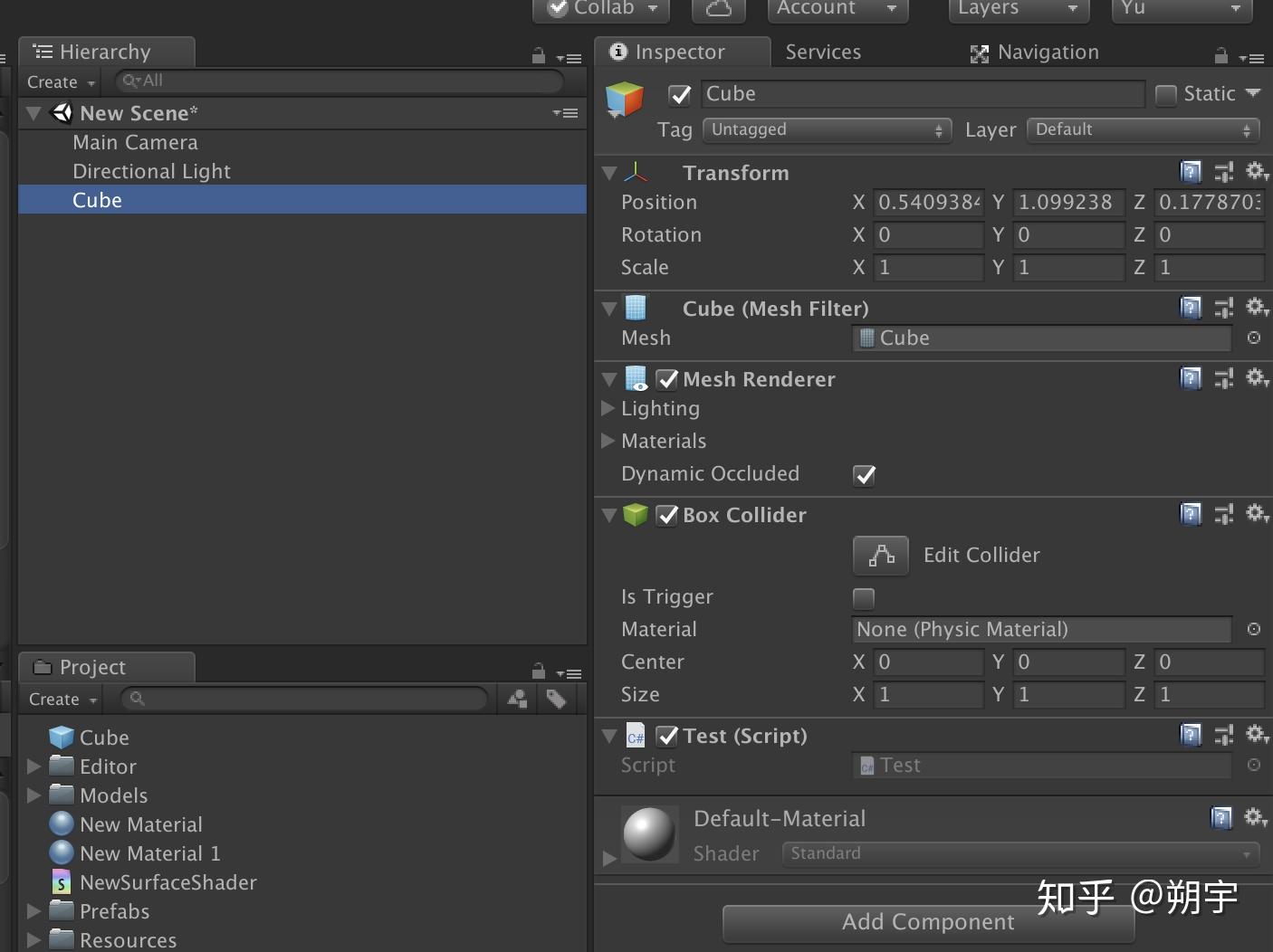The width and height of the screenshot is (1273, 952).
Task: Switch to the Navigation tab
Action: click(x=1046, y=52)
